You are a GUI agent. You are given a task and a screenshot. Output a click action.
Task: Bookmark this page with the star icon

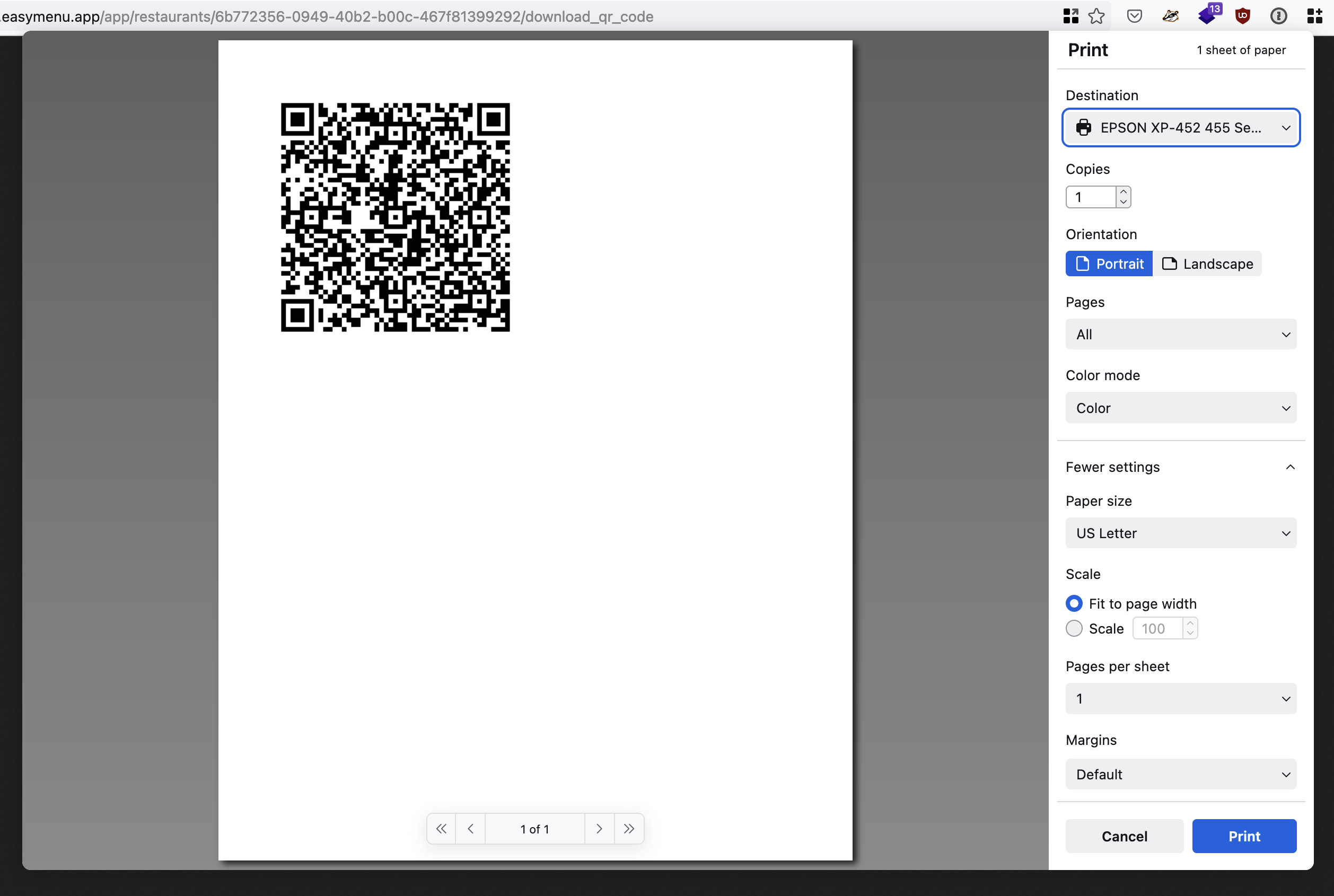pyautogui.click(x=1096, y=16)
